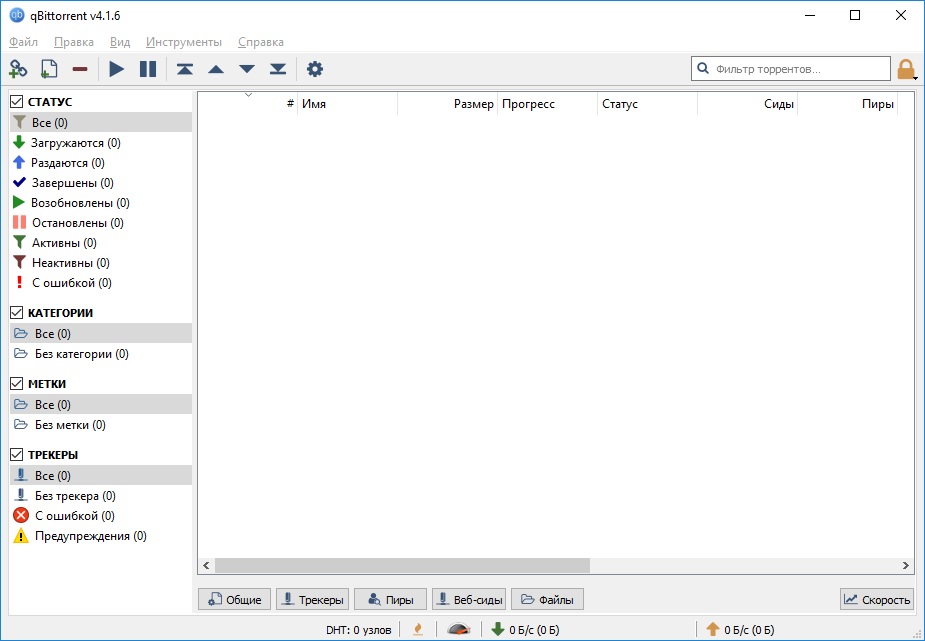This screenshot has height=641, width=925.
Task: Open the Файл menu
Action: [24, 42]
